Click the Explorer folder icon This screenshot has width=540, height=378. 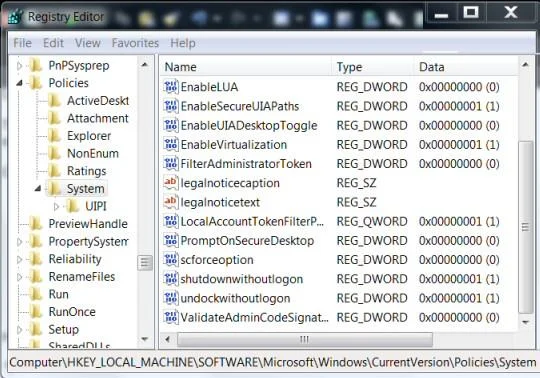click(x=54, y=136)
